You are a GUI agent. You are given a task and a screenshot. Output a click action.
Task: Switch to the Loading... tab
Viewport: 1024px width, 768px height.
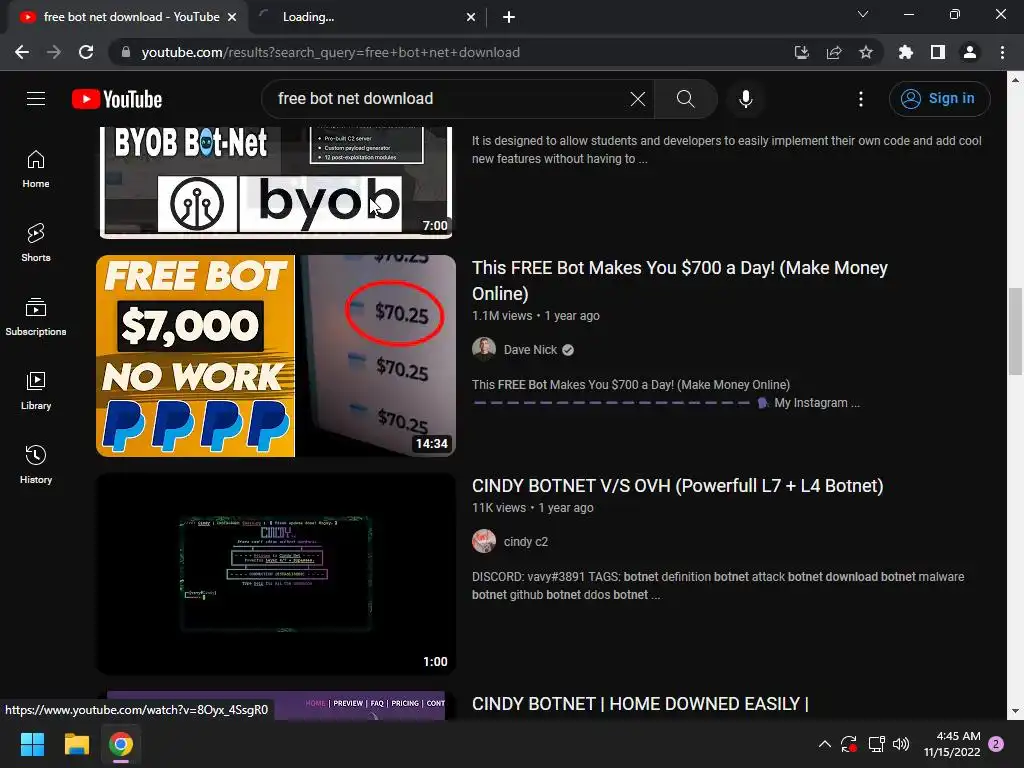(x=366, y=17)
